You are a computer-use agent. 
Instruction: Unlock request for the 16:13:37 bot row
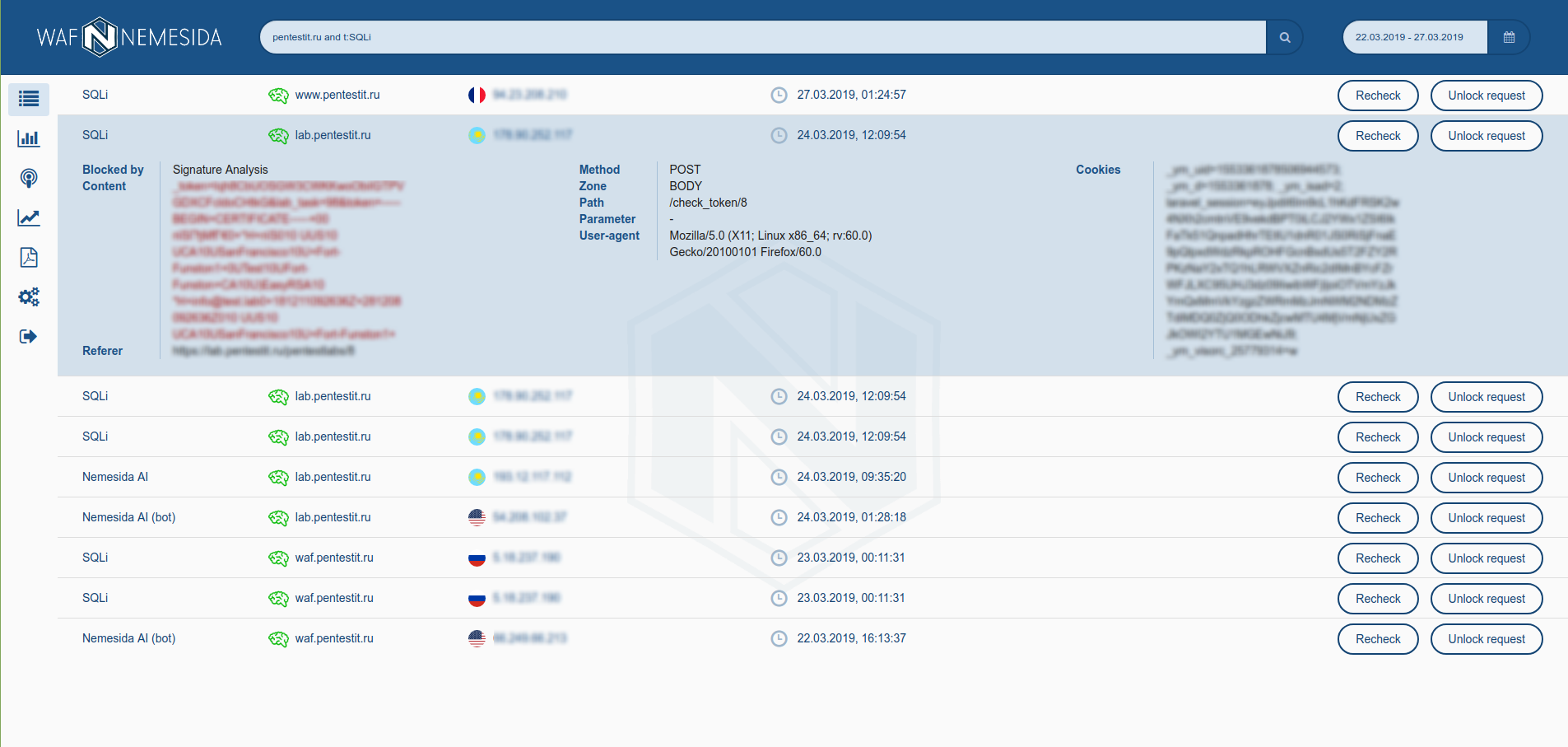pos(1487,639)
